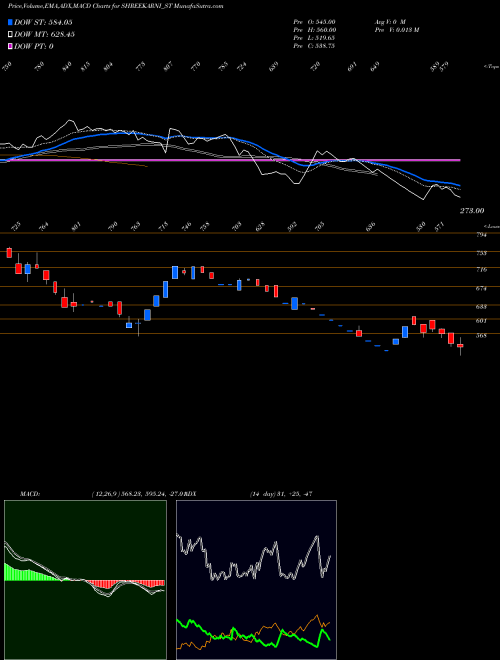The width and height of the screenshot is (500, 660).
Task: Click the blue DOW ST legend swatch
Action: tap(10, 22)
